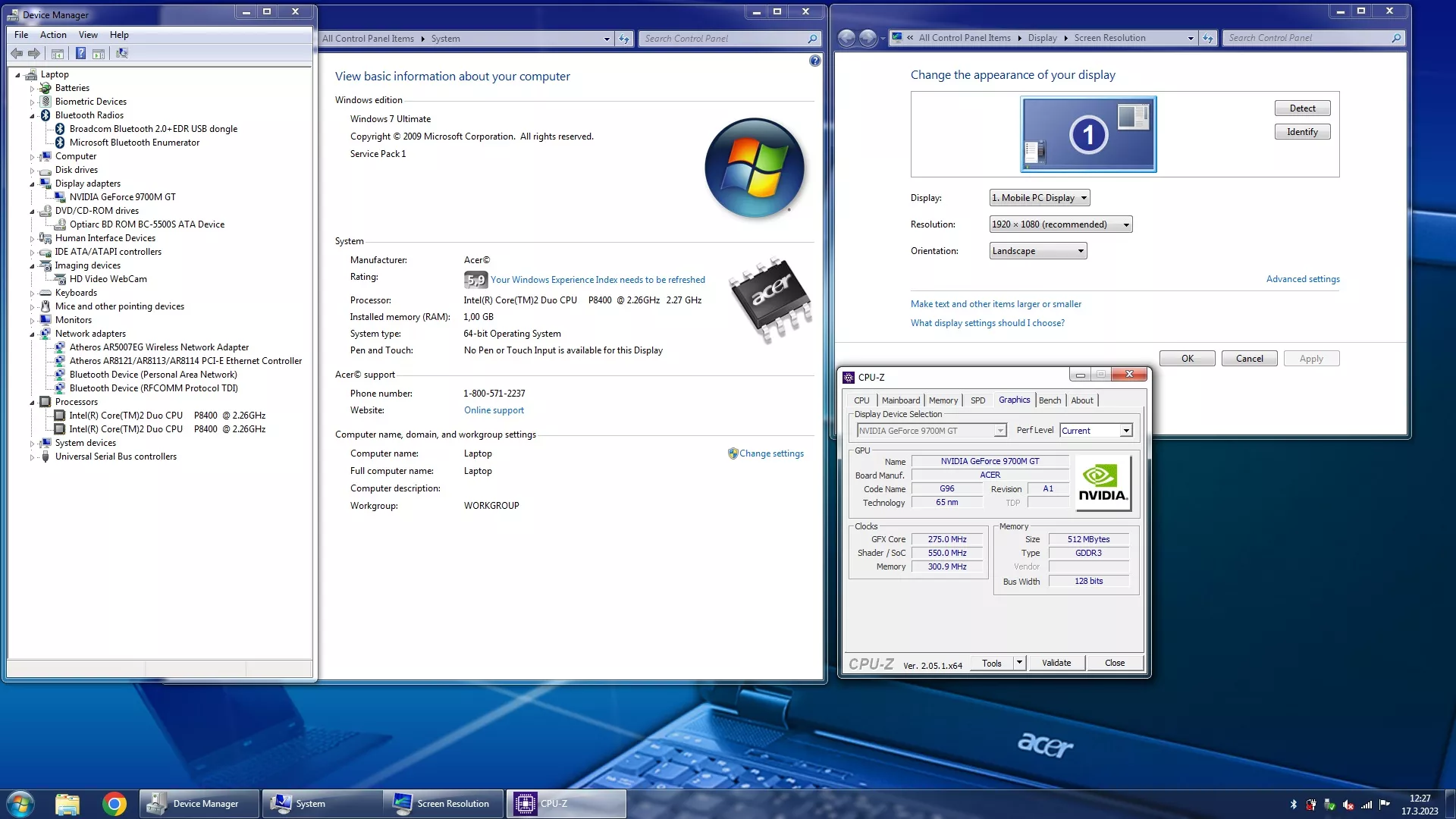This screenshot has height=819, width=1456.
Task: Switch to Screen Resolution taskbar button
Action: click(444, 804)
